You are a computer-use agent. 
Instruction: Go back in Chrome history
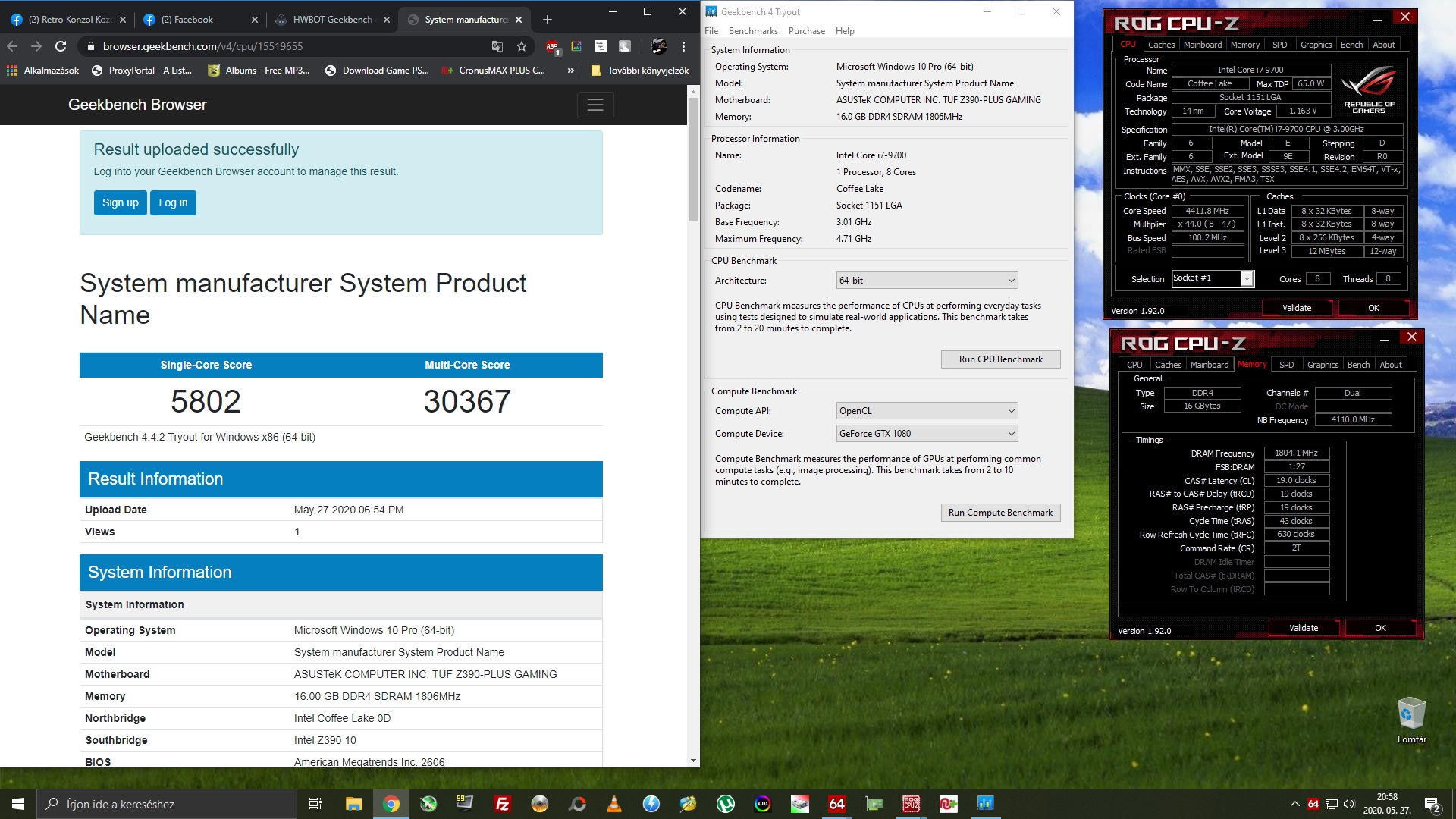pos(12,46)
